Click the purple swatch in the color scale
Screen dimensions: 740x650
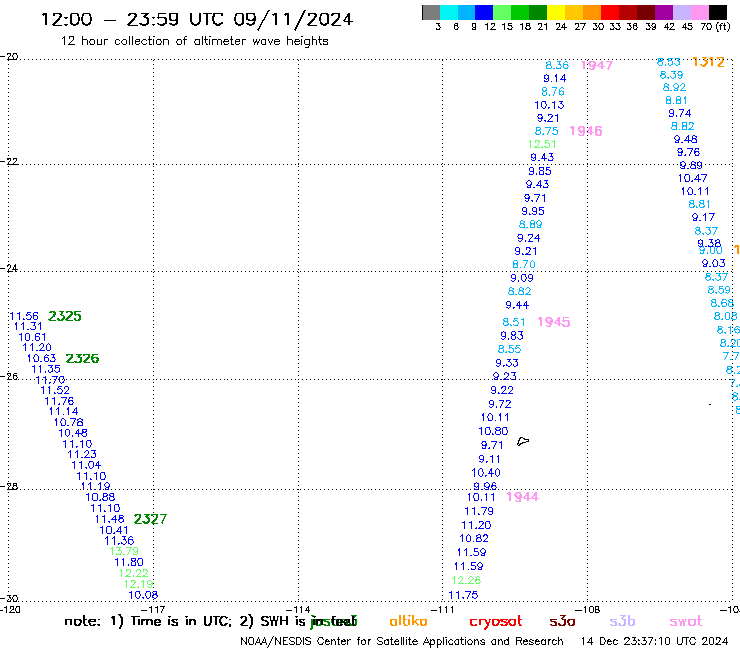coord(664,12)
